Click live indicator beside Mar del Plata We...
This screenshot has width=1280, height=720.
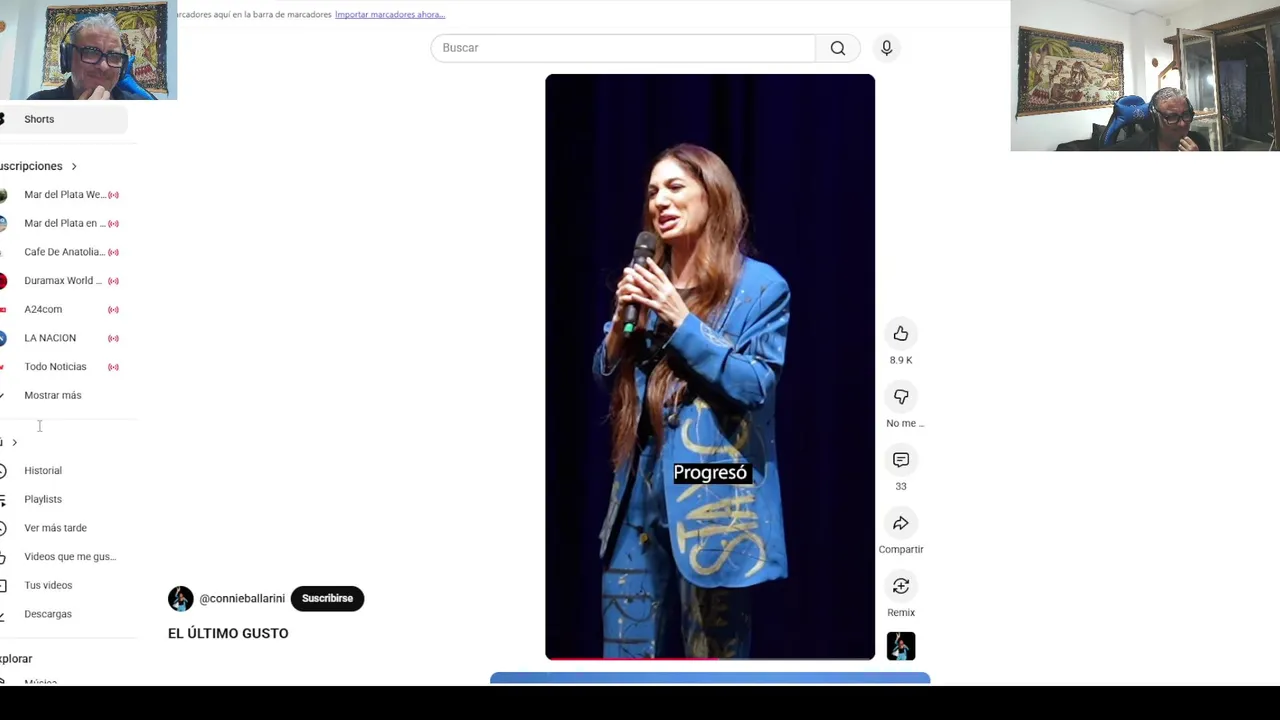pyautogui.click(x=113, y=195)
